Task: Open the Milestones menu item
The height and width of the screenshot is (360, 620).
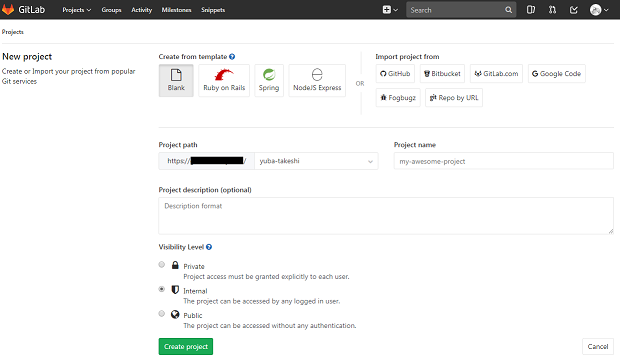Action: click(x=176, y=10)
